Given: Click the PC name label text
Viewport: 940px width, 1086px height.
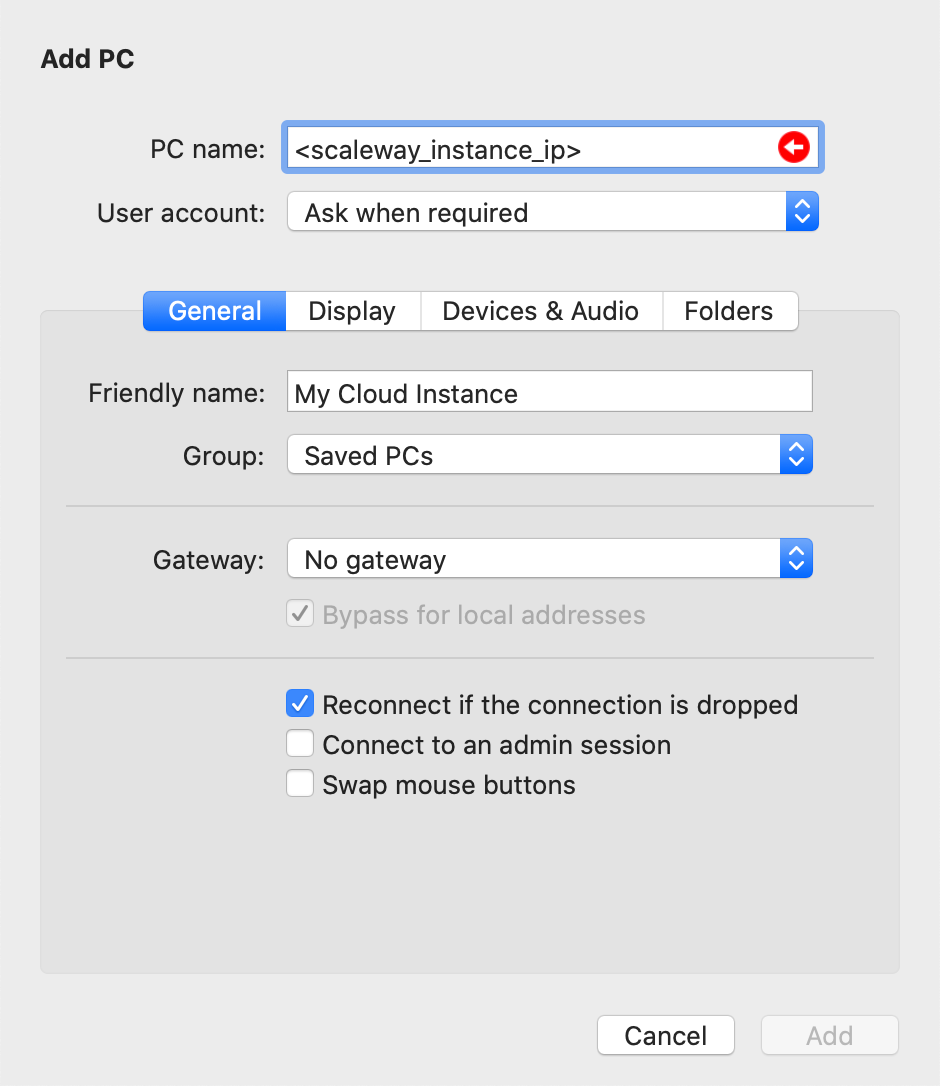Looking at the screenshot, I should click(x=207, y=150).
